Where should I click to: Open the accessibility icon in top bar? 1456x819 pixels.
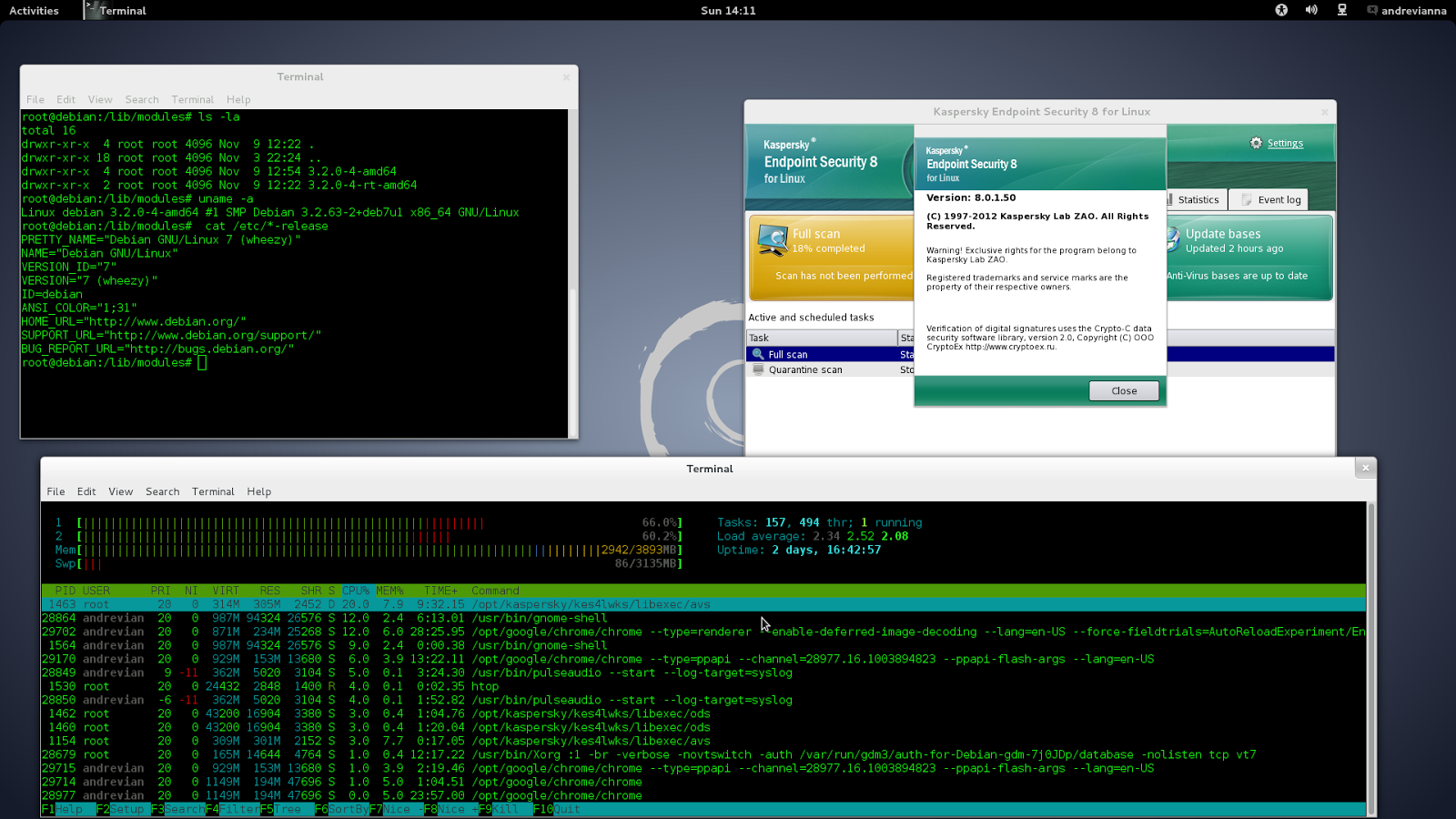point(1281,11)
